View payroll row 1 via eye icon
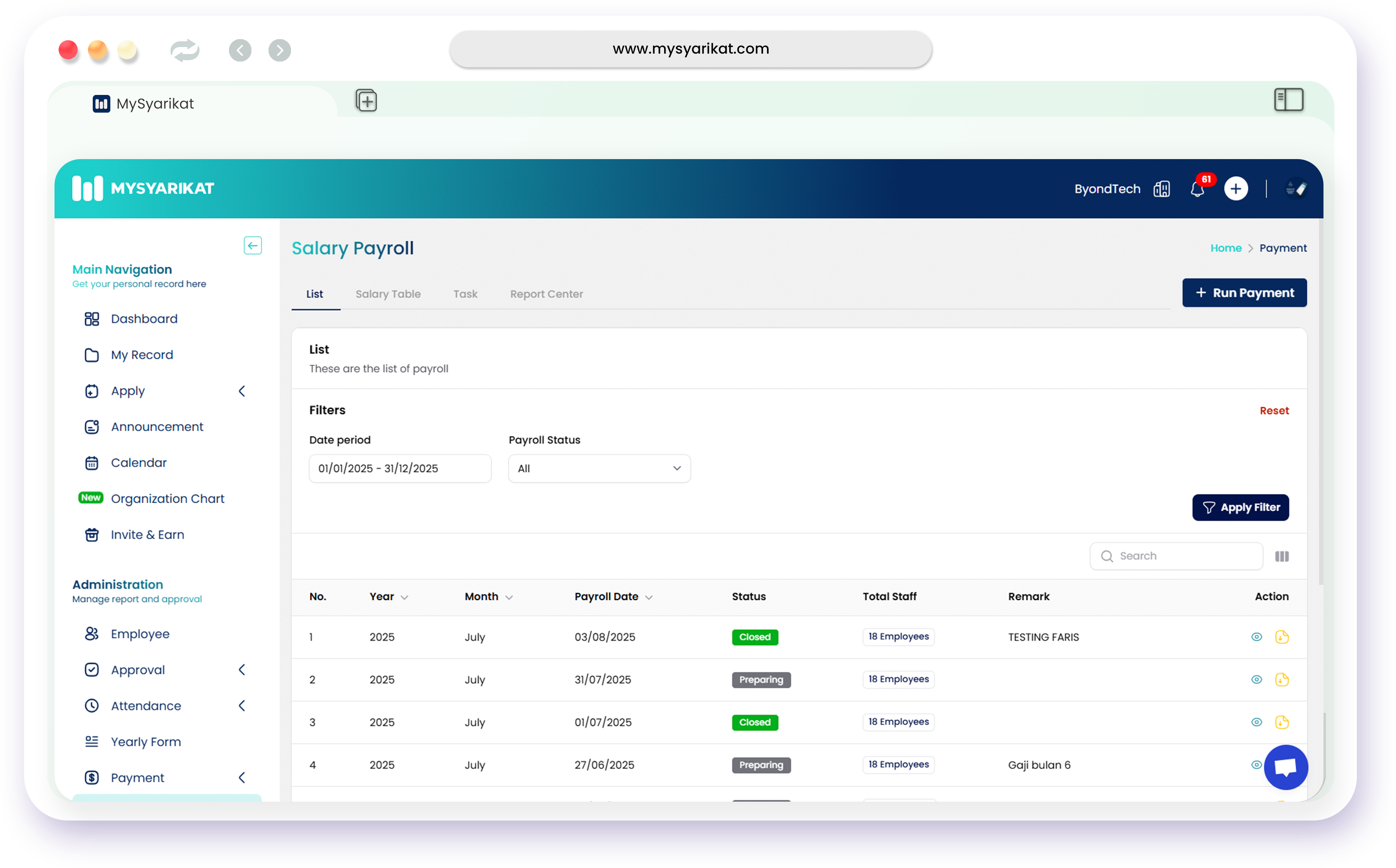Image resolution: width=1396 pixels, height=868 pixels. click(x=1256, y=637)
